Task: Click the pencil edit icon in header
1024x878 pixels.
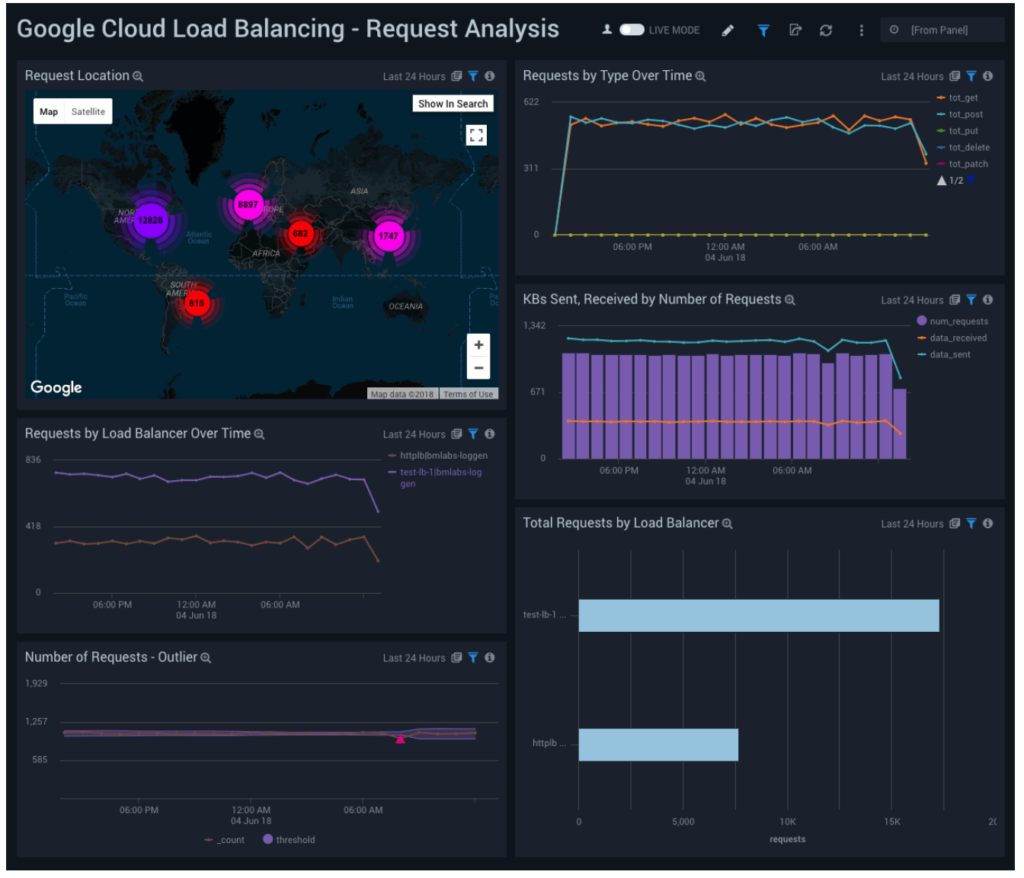Action: (728, 31)
